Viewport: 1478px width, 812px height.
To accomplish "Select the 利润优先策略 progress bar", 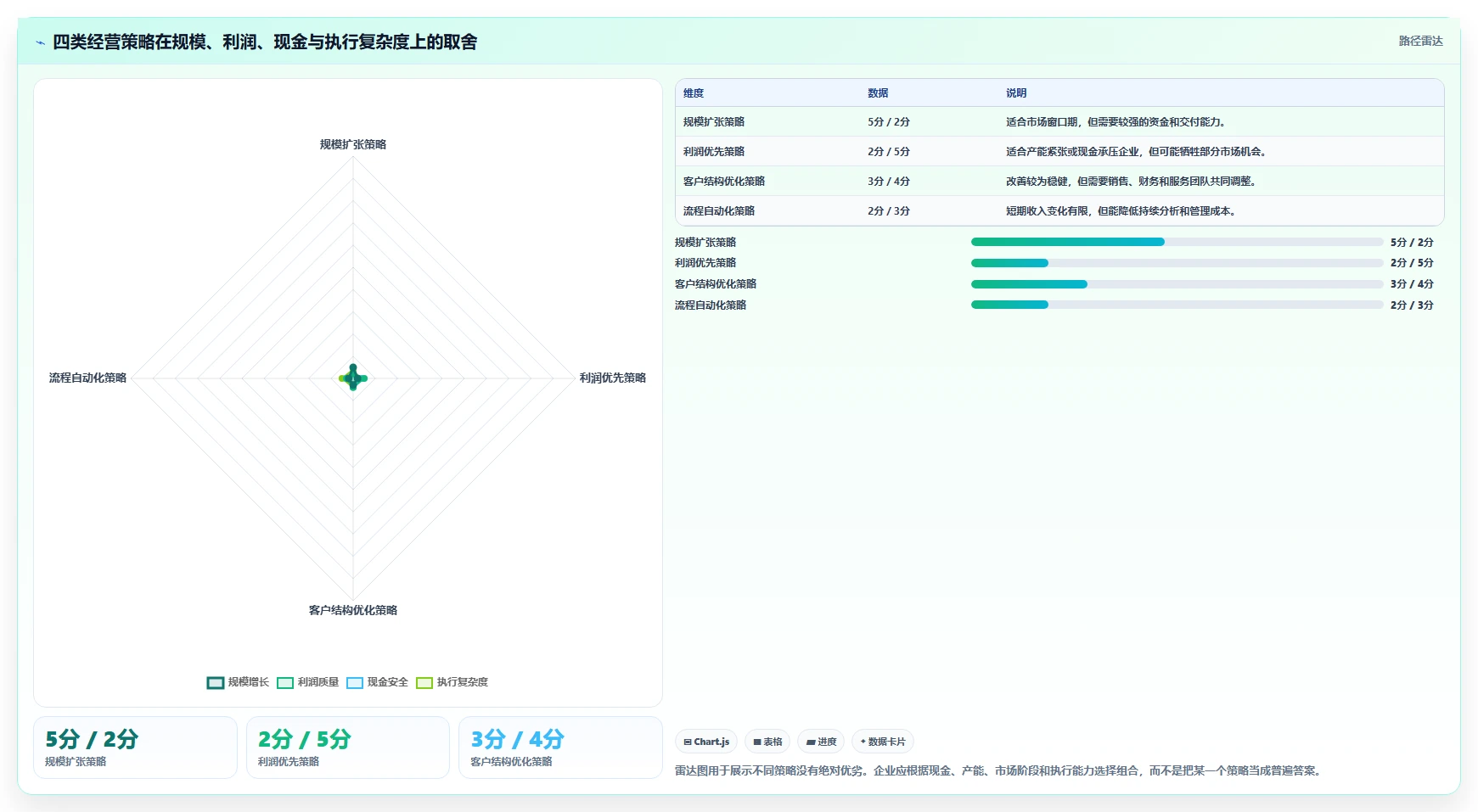I will (1177, 263).
